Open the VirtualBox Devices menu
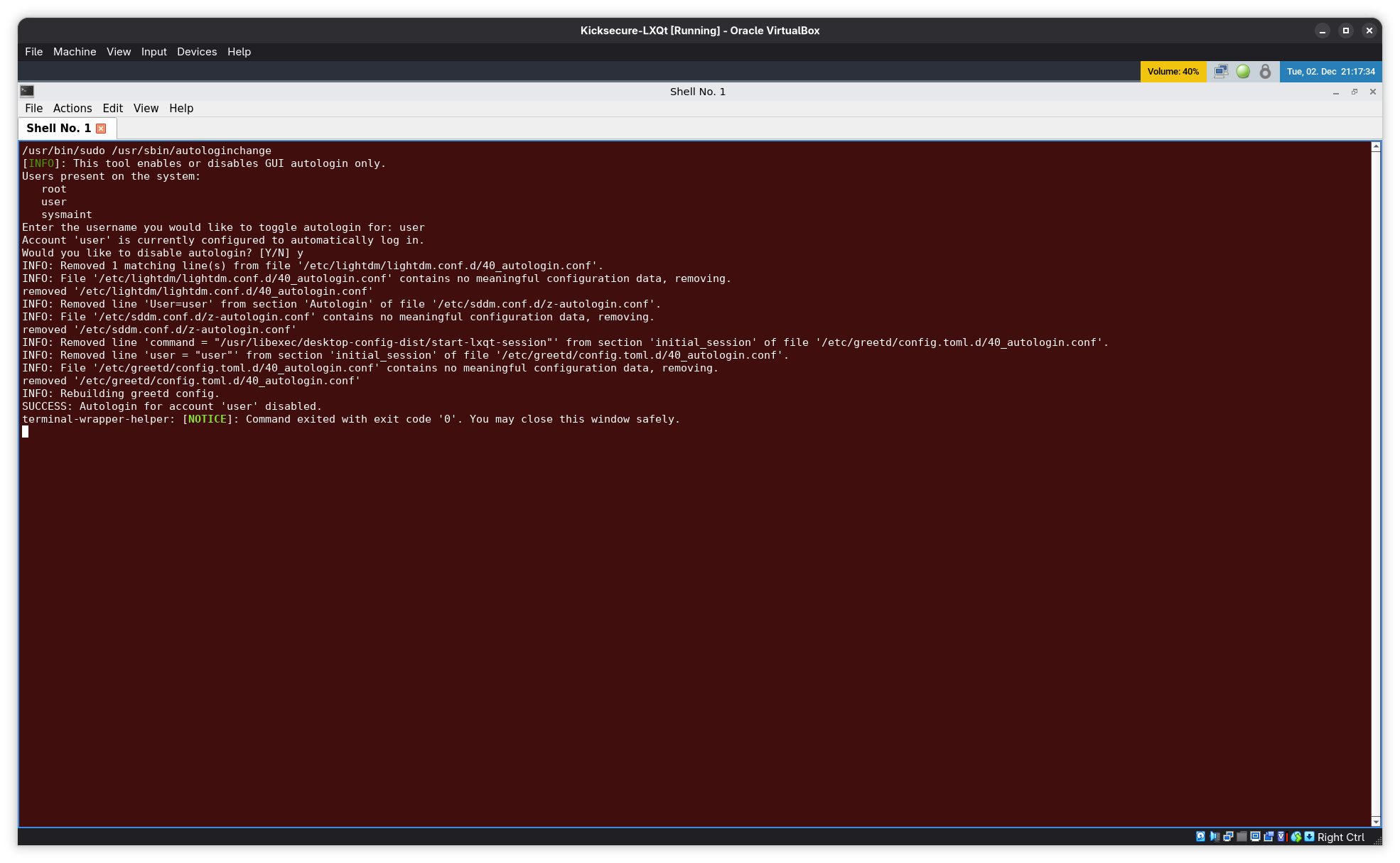Viewport: 1400px width, 863px height. coord(197,52)
